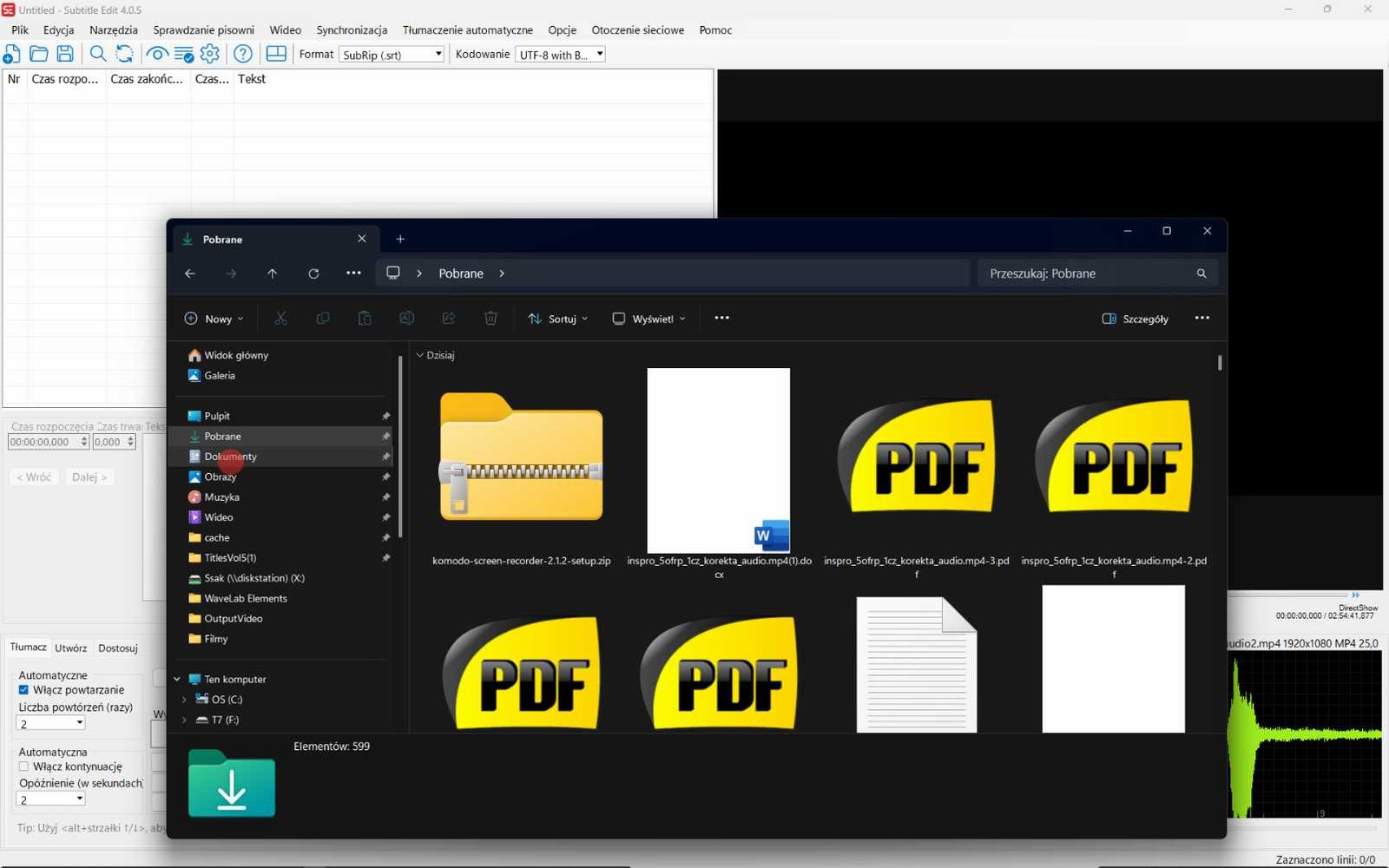Open the Sortuj dropdown
The height and width of the screenshot is (868, 1389).
coord(557,319)
